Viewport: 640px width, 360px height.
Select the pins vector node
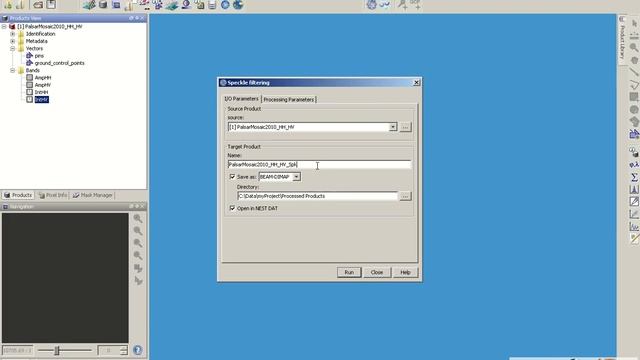pyautogui.click(x=39, y=56)
